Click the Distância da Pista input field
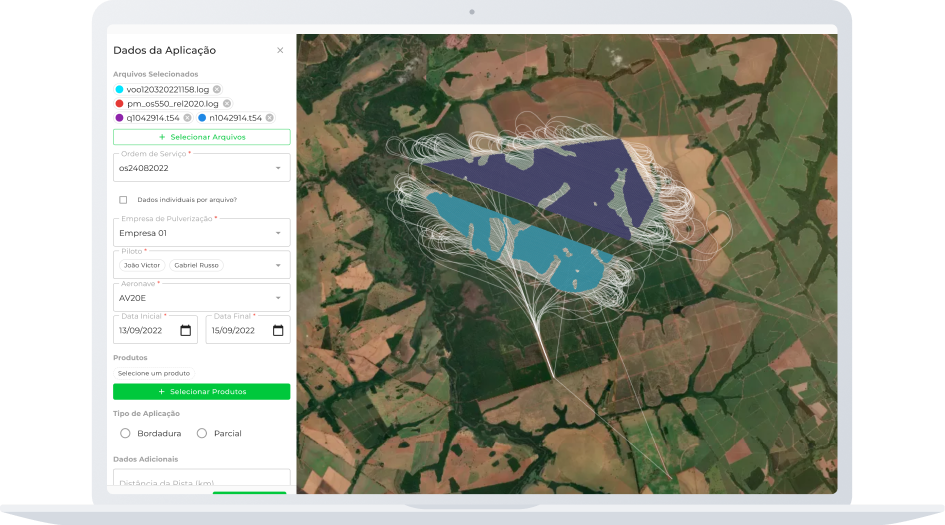 pyautogui.click(x=201, y=482)
